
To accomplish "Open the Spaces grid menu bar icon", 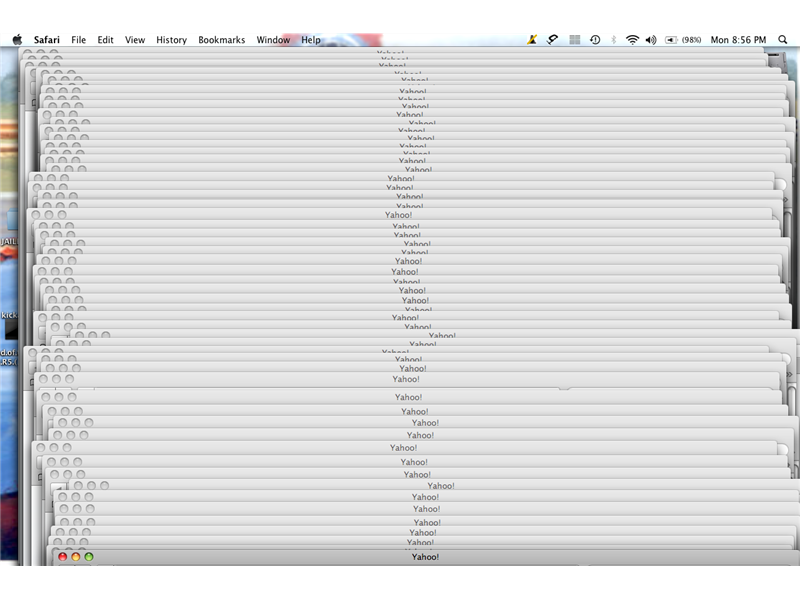I will (571, 39).
